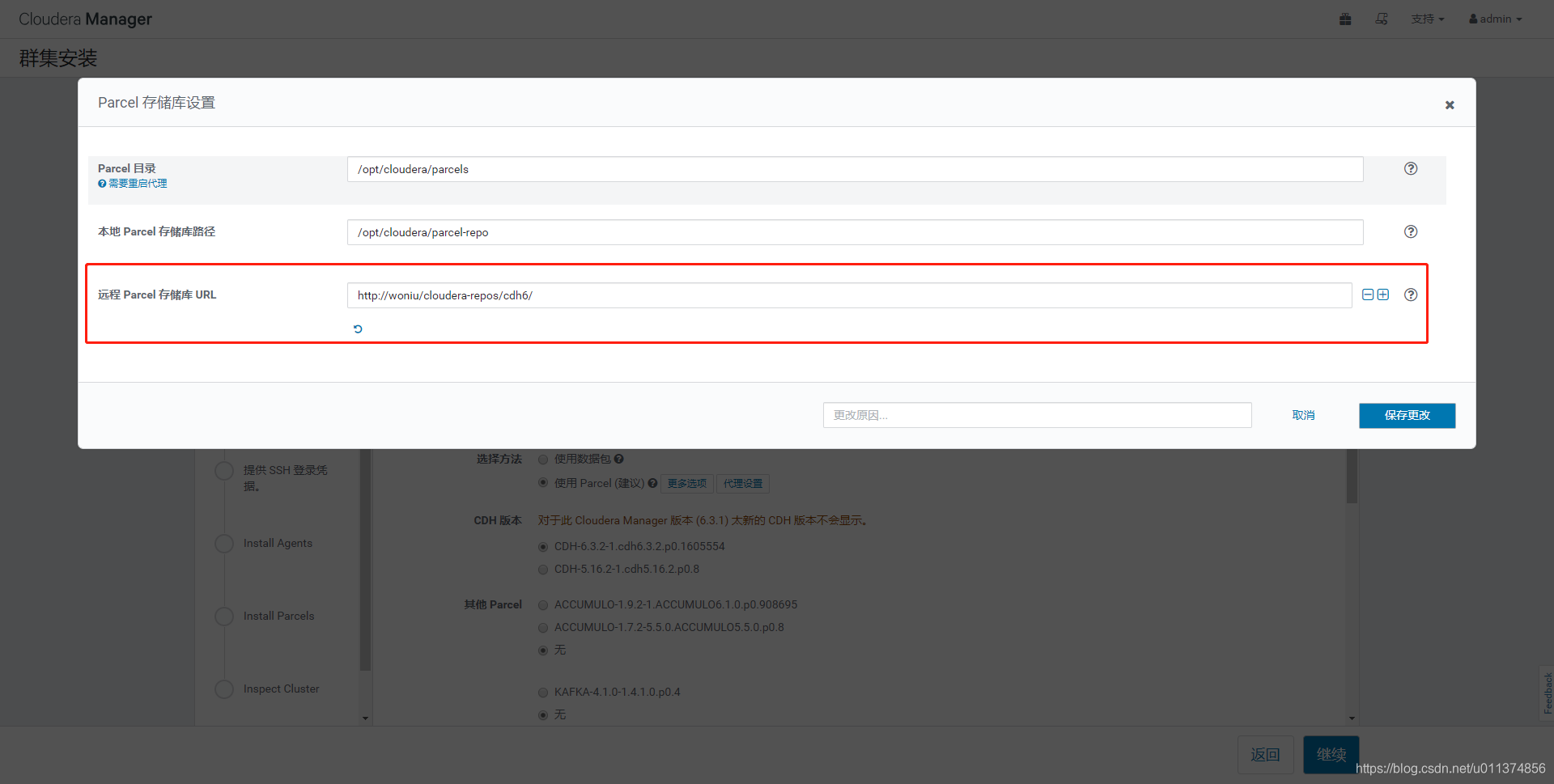1554x784 pixels.
Task: Open help for local Parcel repository path
Action: click(x=1411, y=231)
